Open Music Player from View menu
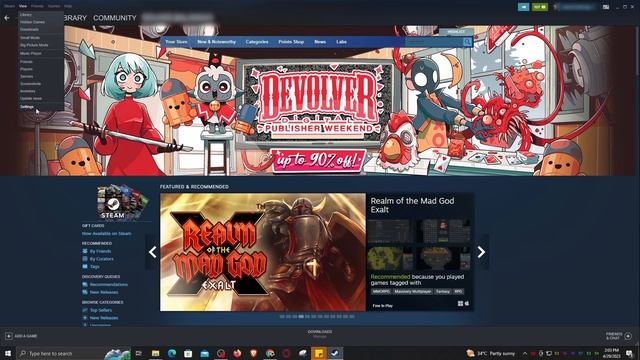Image resolution: width=640 pixels, height=360 pixels. 31,53
